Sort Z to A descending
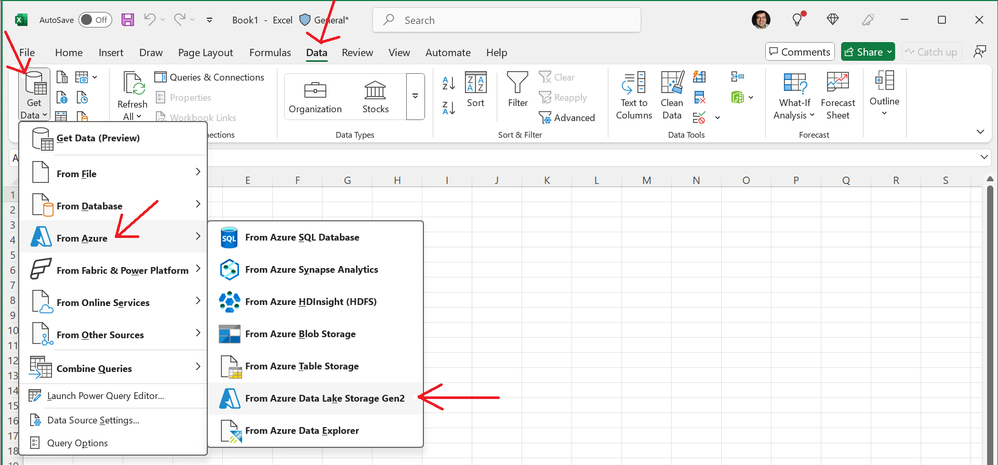Screen dimensions: 998x465 click(x=449, y=108)
